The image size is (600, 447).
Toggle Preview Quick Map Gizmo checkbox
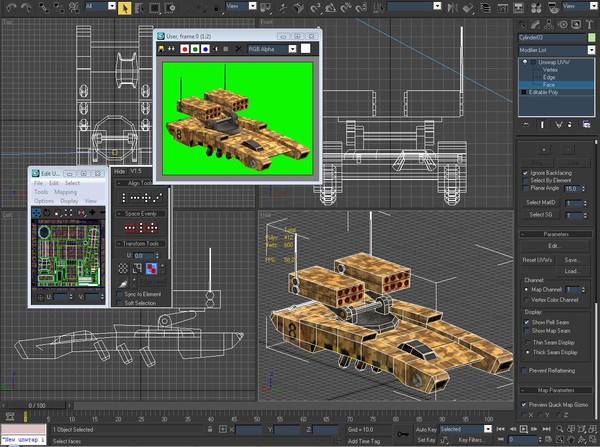(x=524, y=405)
